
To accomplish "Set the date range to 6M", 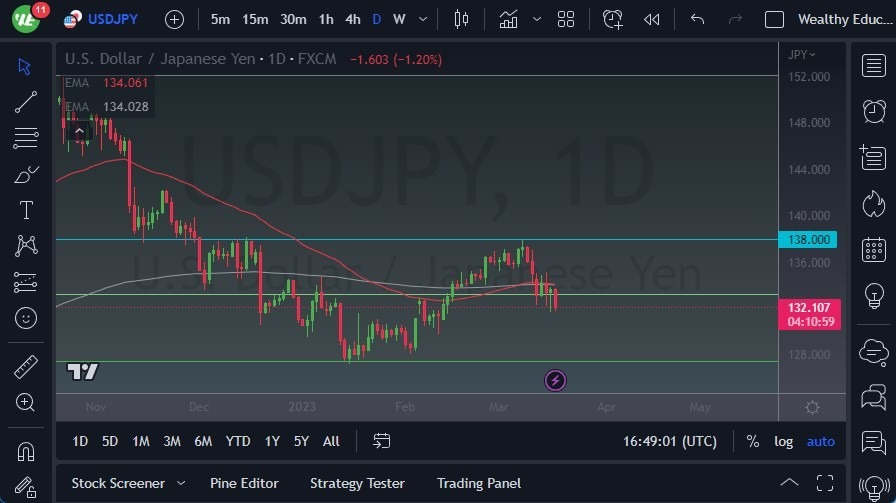I will click(x=203, y=441).
